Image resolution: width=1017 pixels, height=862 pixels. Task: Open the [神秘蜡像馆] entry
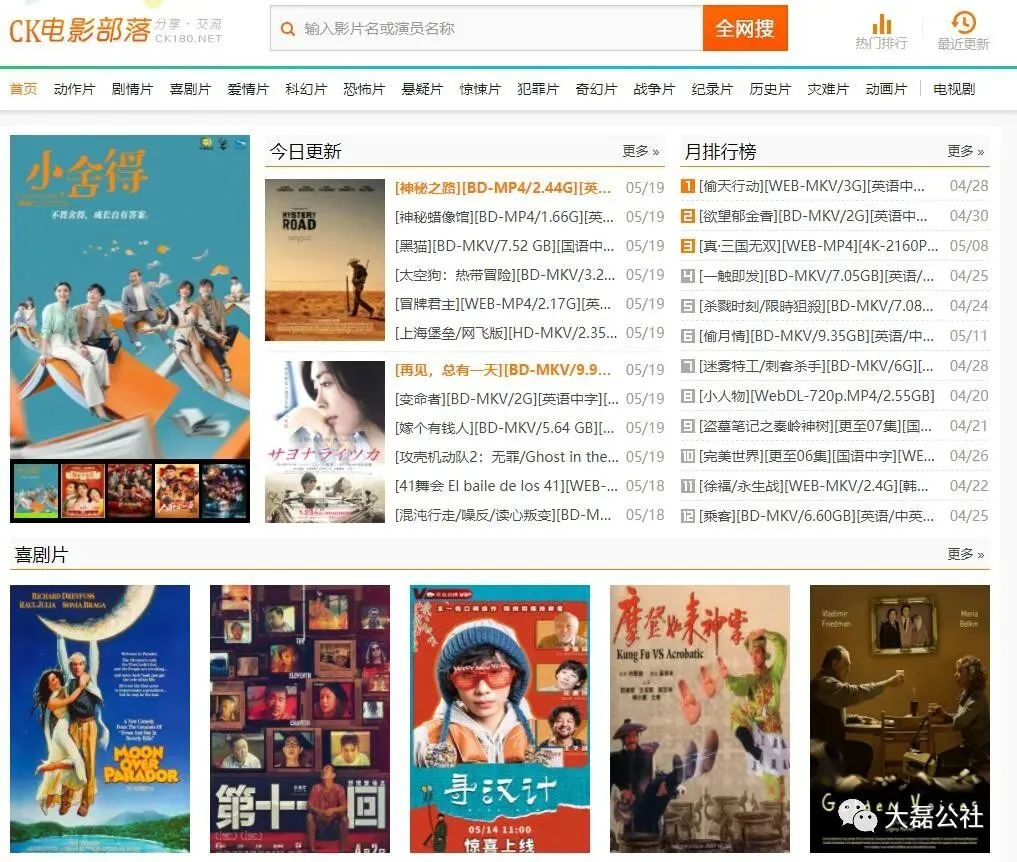505,217
